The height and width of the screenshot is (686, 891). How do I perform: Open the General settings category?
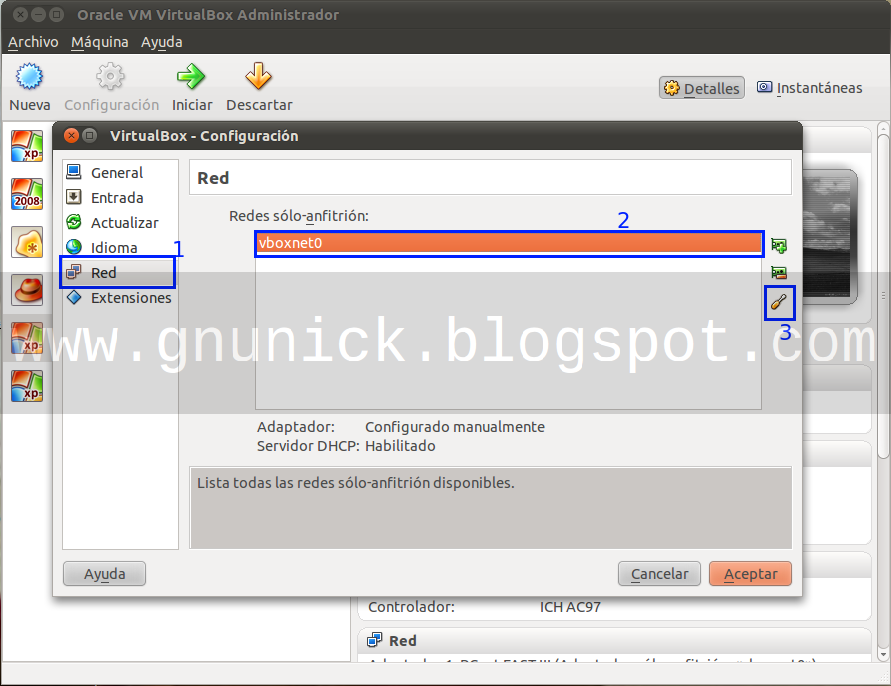(116, 172)
